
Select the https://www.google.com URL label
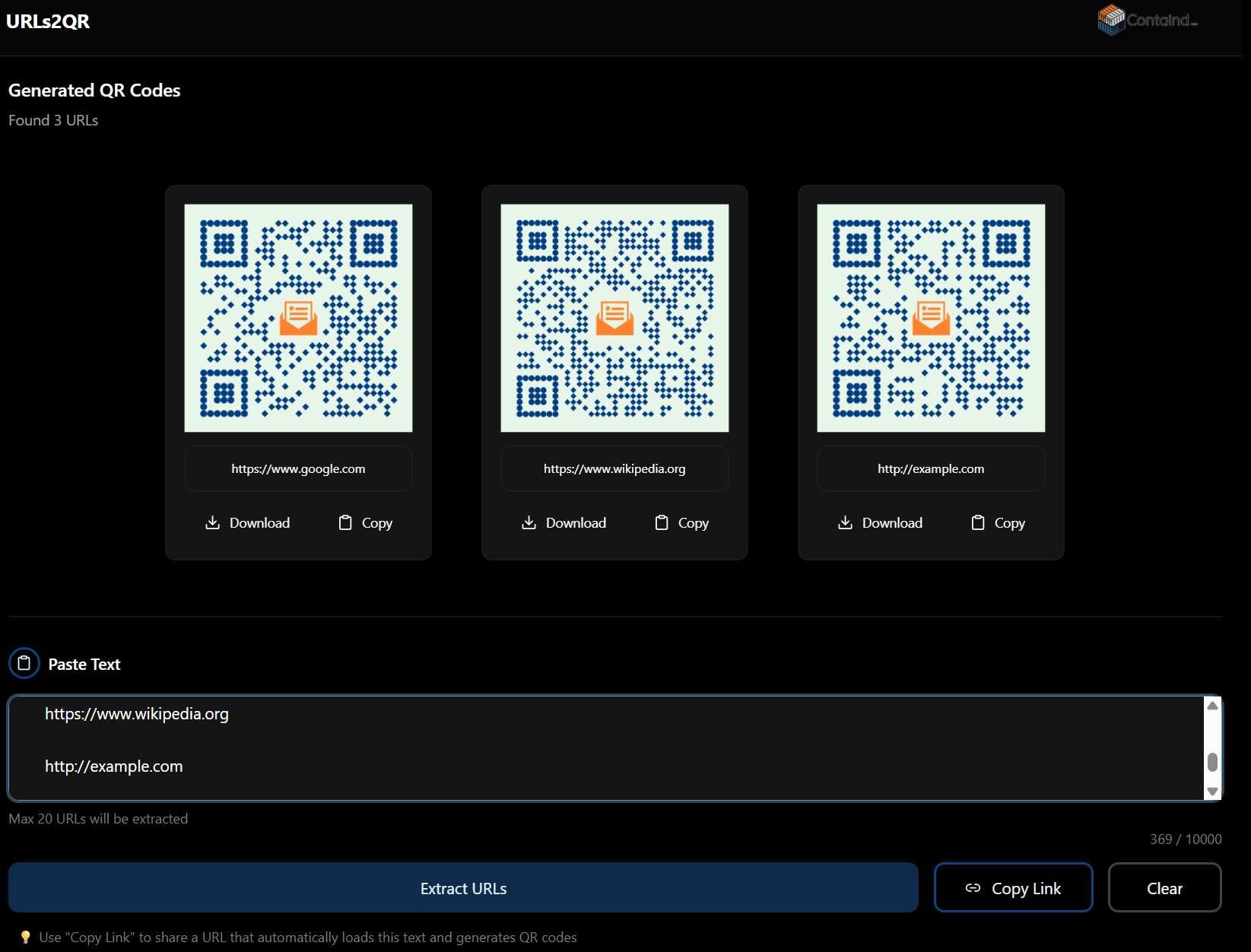[298, 468]
